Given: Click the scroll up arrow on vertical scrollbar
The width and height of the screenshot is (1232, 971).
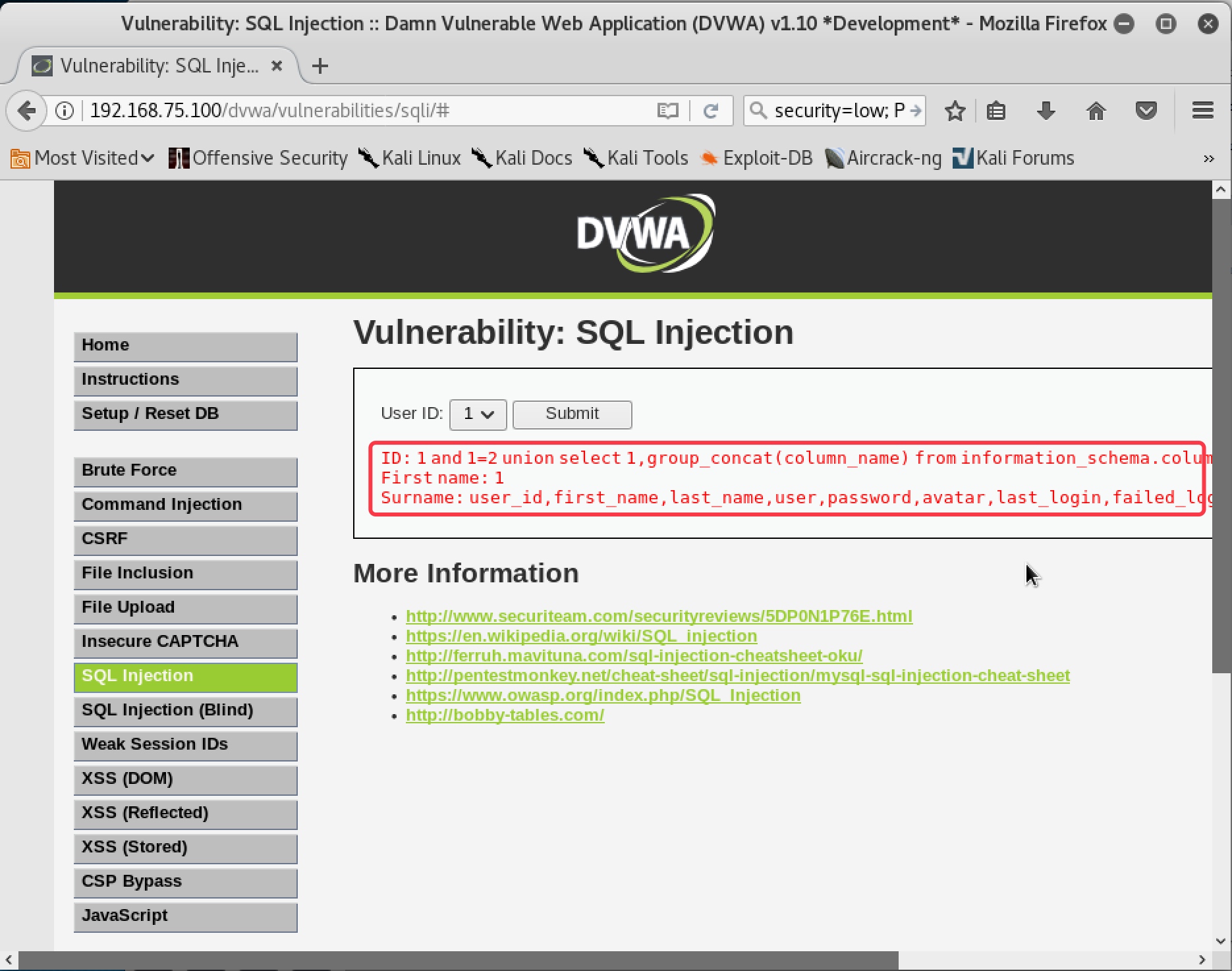Looking at the screenshot, I should point(1221,190).
